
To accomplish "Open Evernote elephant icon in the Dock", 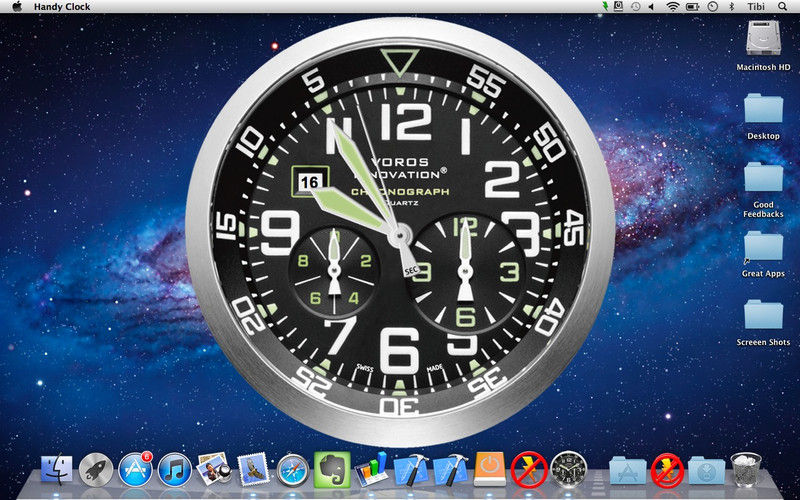I will point(332,469).
